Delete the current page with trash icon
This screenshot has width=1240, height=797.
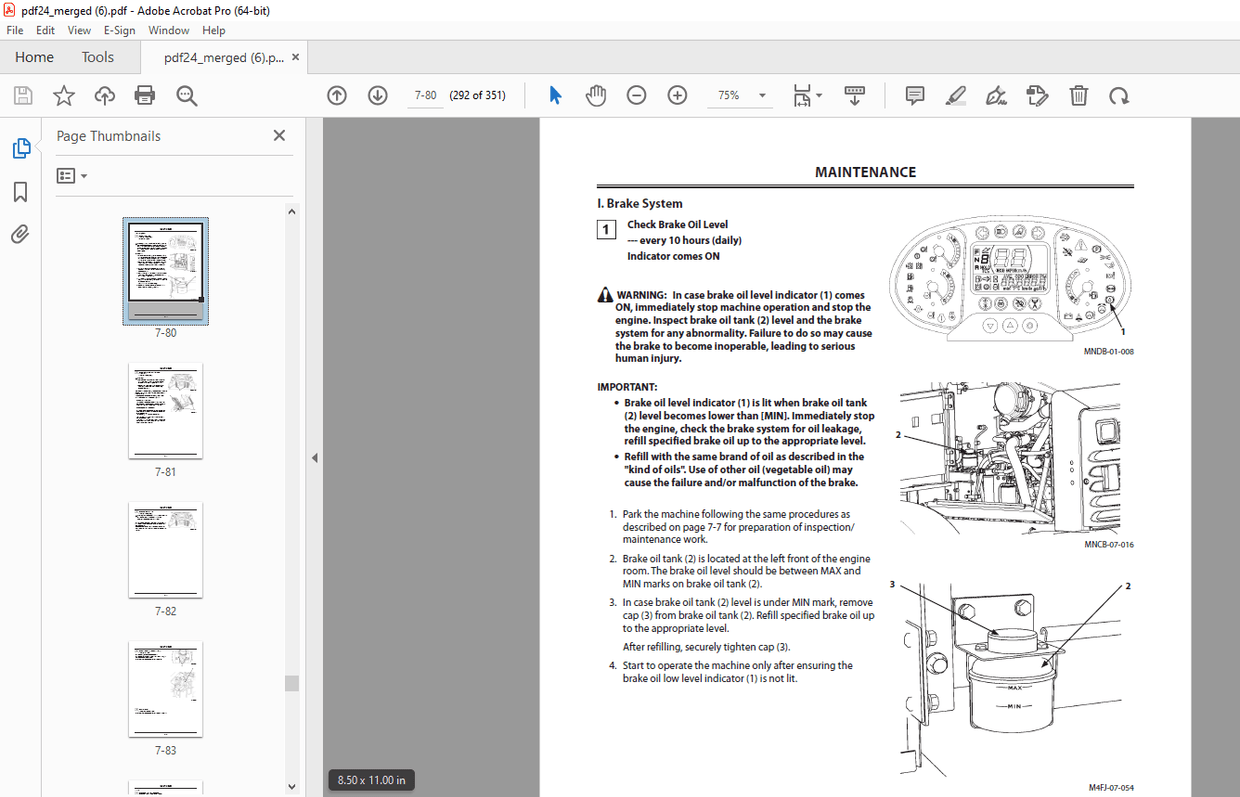coord(1078,95)
